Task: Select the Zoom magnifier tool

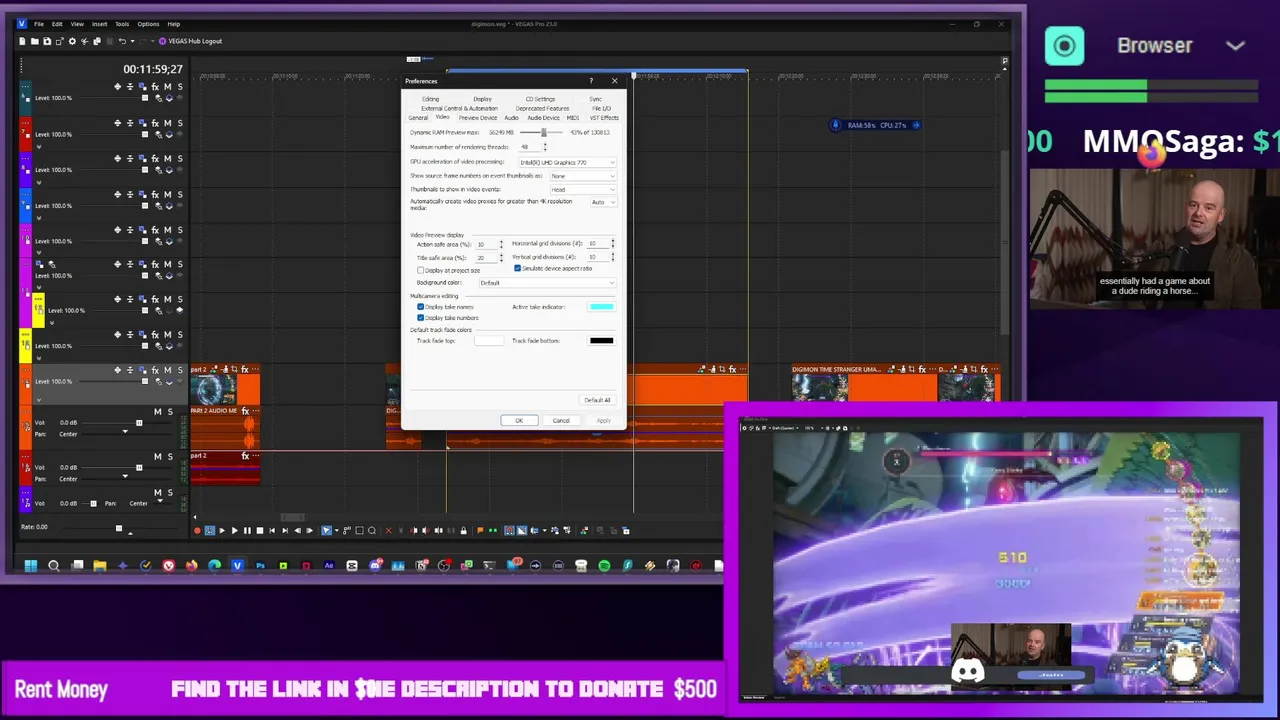Action: (372, 531)
